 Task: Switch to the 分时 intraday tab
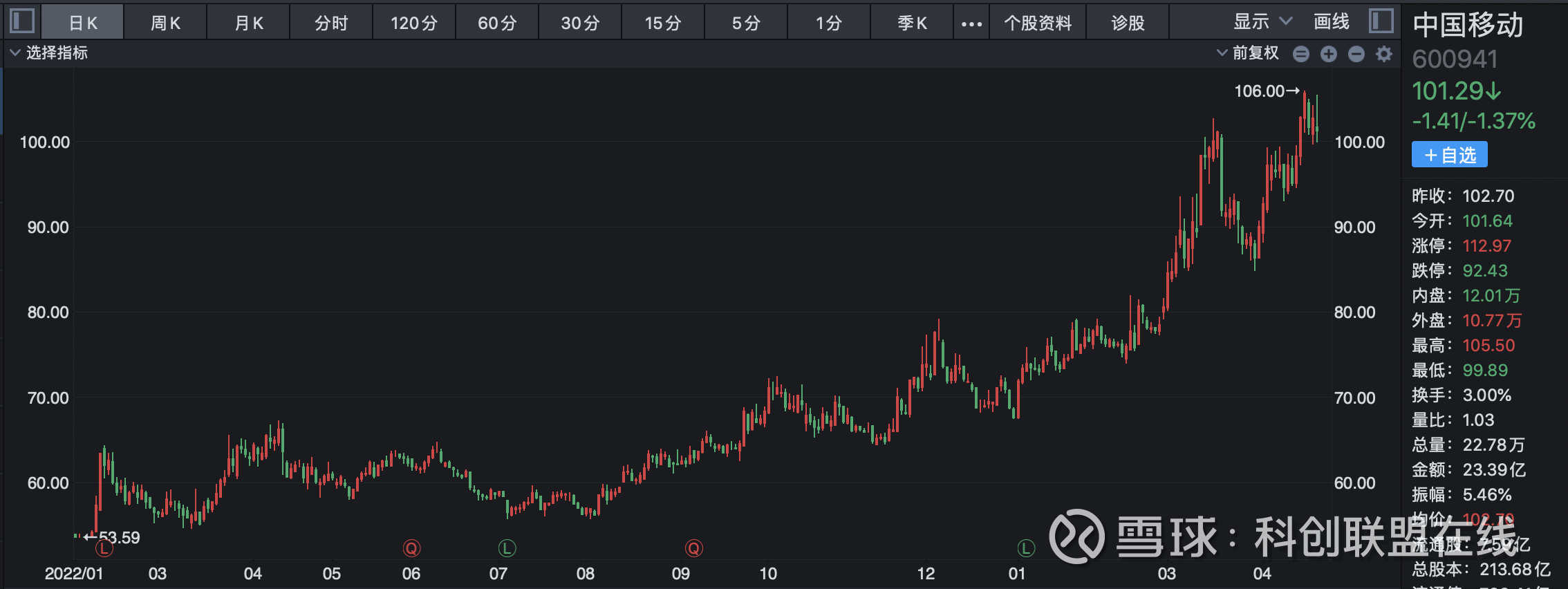[x=331, y=23]
